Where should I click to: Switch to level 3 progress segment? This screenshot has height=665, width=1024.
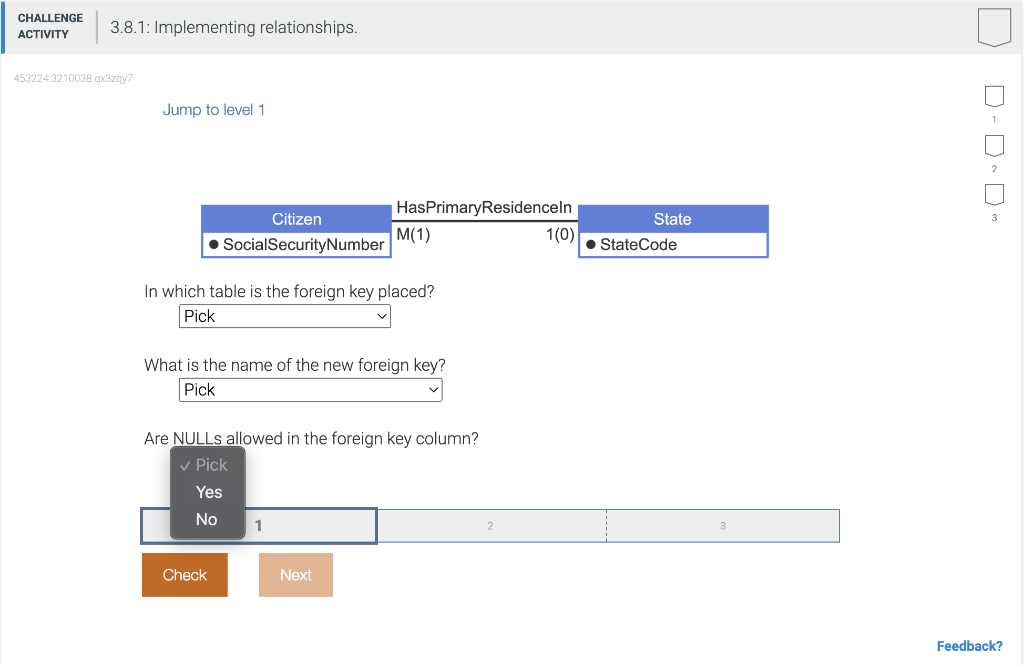[723, 526]
